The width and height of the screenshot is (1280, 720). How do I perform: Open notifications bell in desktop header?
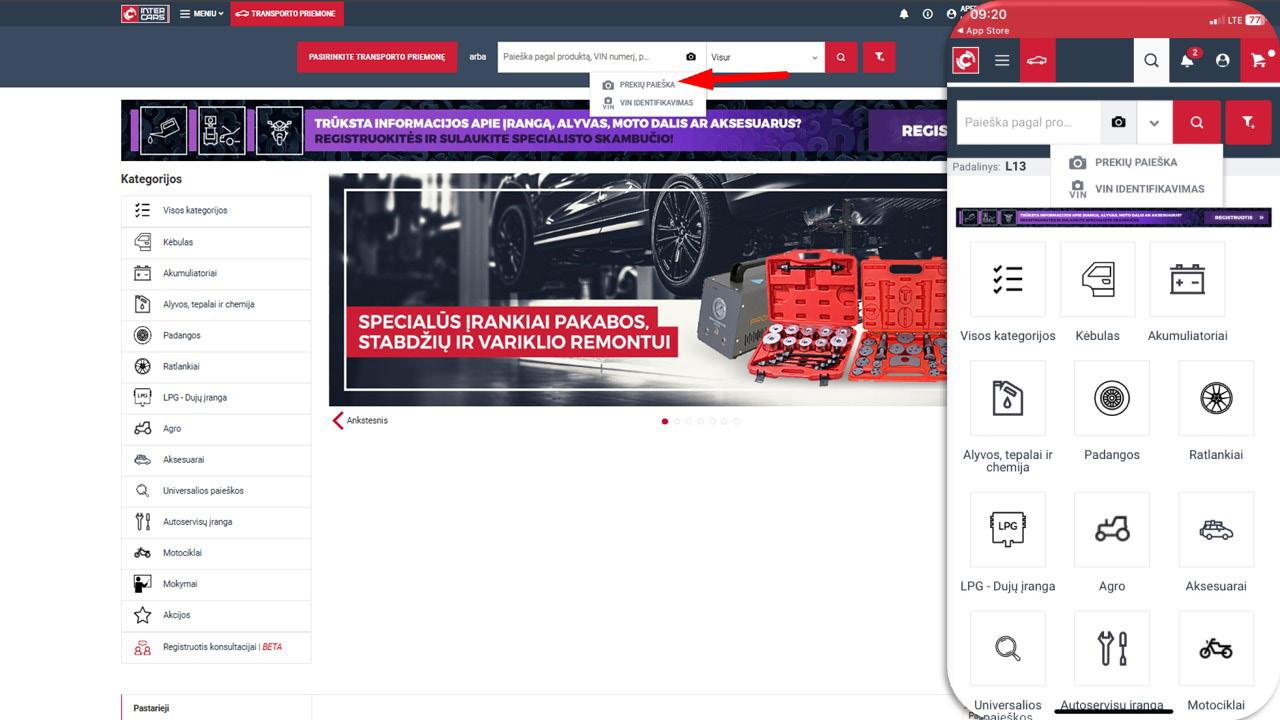[904, 14]
